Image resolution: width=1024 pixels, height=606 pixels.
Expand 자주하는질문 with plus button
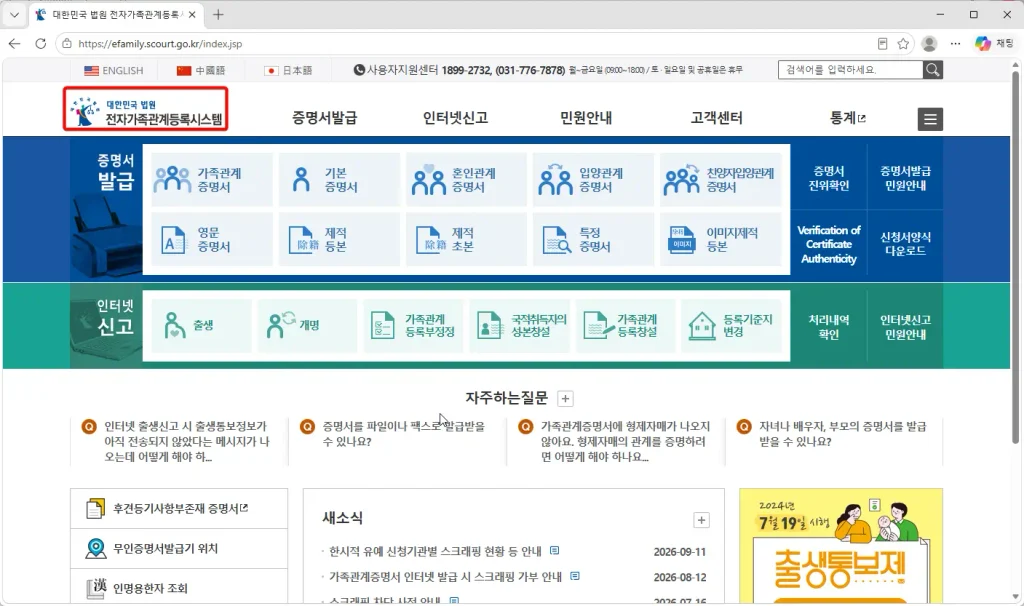pos(566,398)
